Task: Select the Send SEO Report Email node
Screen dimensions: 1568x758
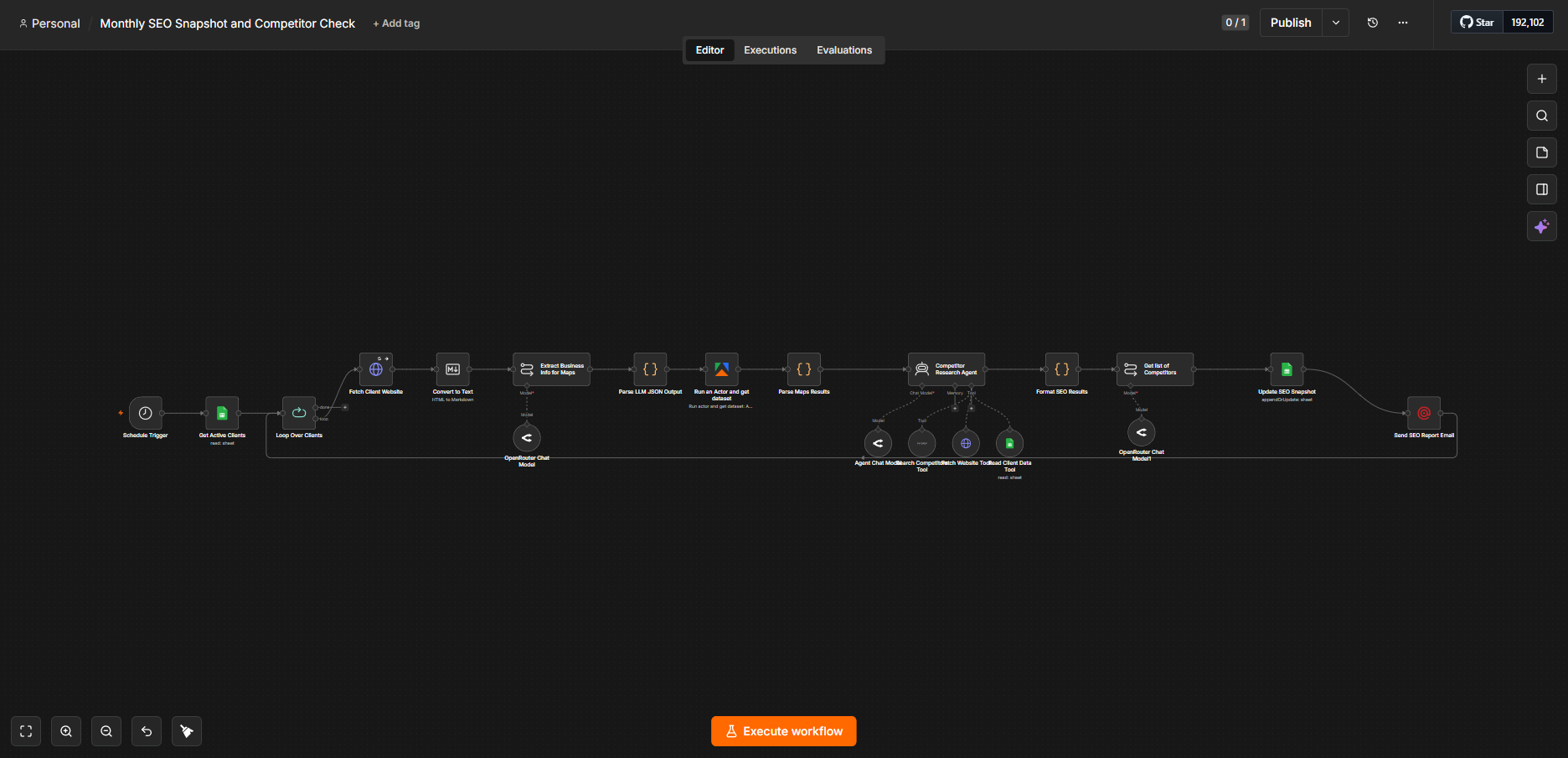Action: click(1424, 413)
